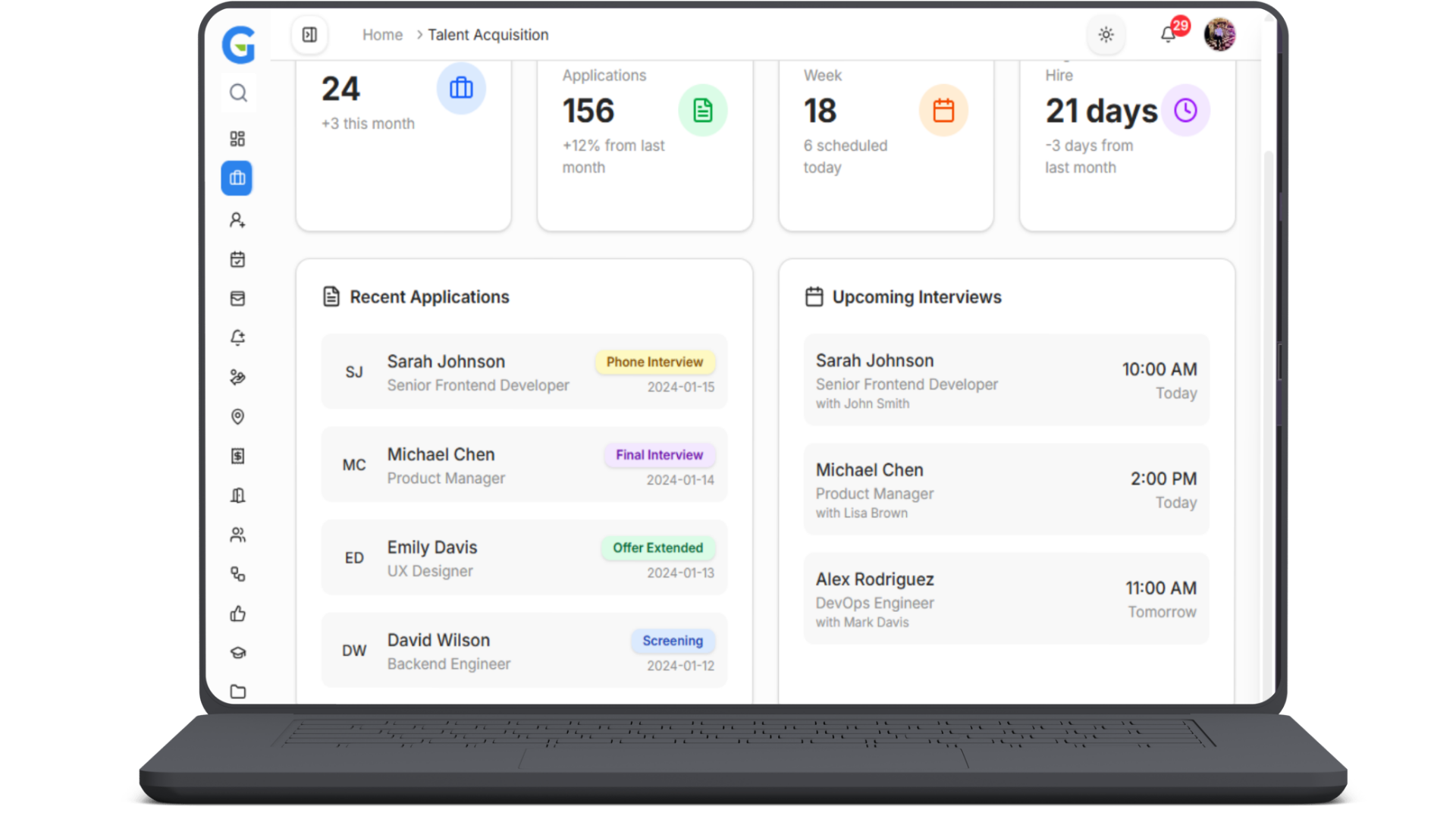Open the thumbs-up sidebar icon
This screenshot has height=819, width=1456.
(237, 613)
